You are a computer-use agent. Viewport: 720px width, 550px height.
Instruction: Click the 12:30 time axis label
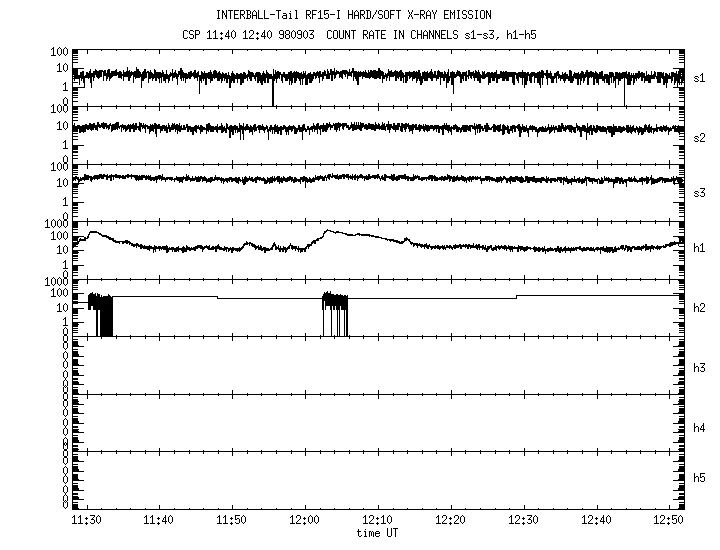524,520
